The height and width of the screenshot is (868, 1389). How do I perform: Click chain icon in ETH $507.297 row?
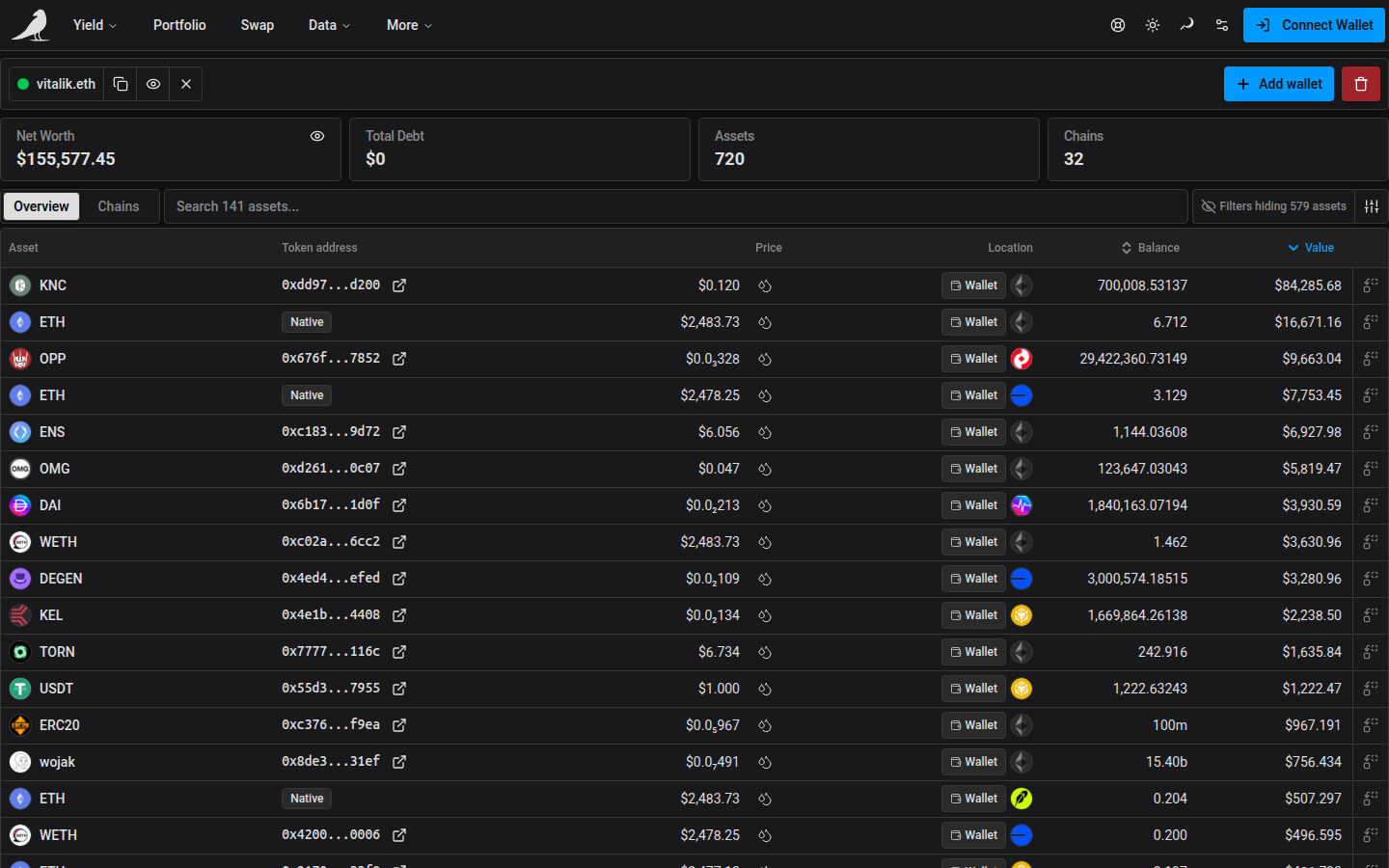pyautogui.click(x=1021, y=799)
